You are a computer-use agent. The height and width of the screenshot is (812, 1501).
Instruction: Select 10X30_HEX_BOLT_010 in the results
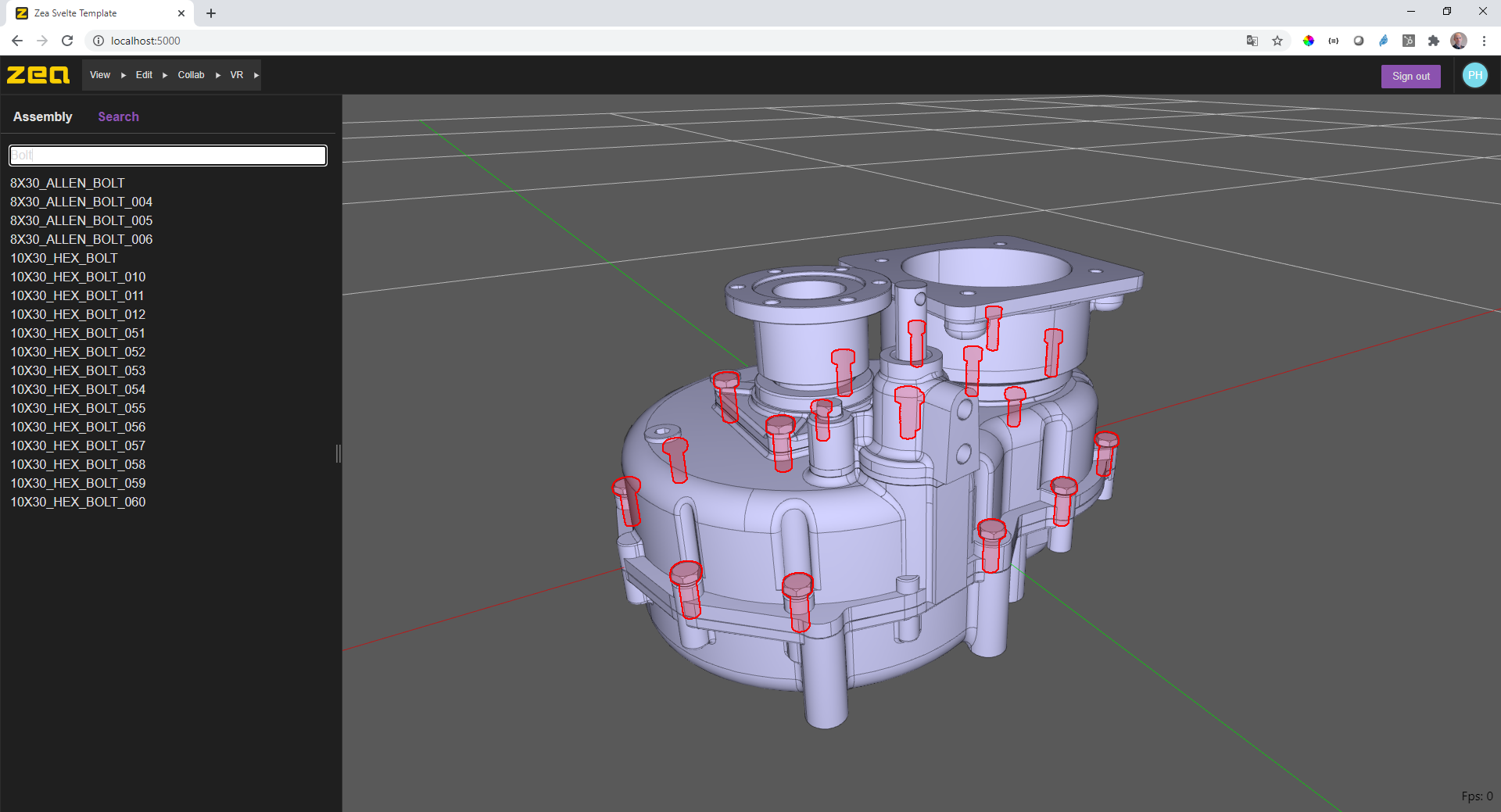[78, 277]
